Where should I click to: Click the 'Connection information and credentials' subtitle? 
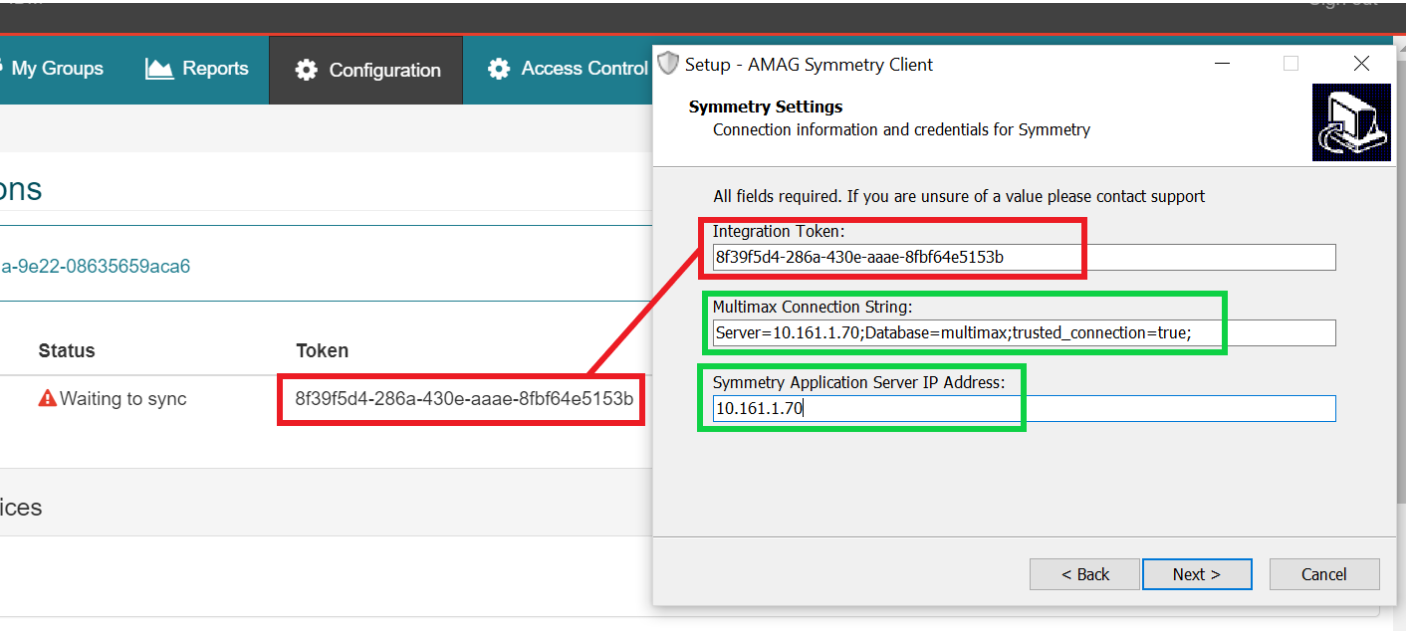pyautogui.click(x=901, y=130)
